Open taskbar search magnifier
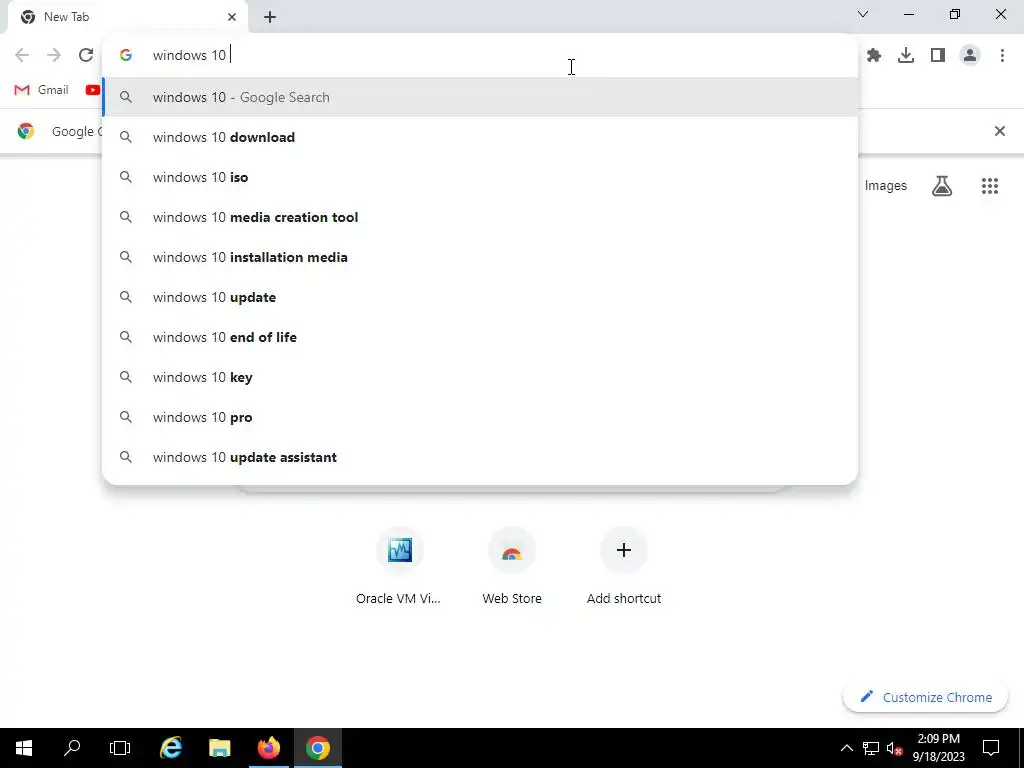 [x=72, y=748]
